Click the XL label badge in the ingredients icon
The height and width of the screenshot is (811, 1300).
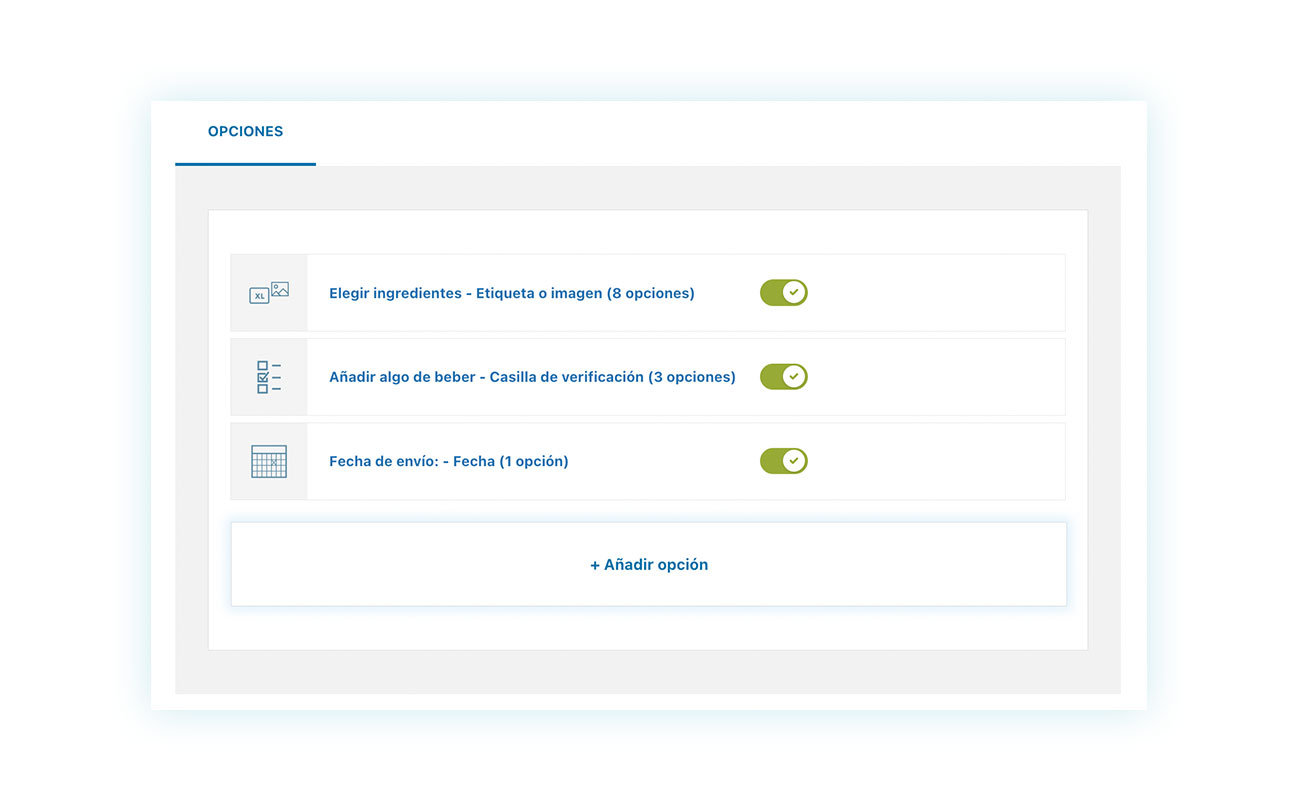coord(259,296)
